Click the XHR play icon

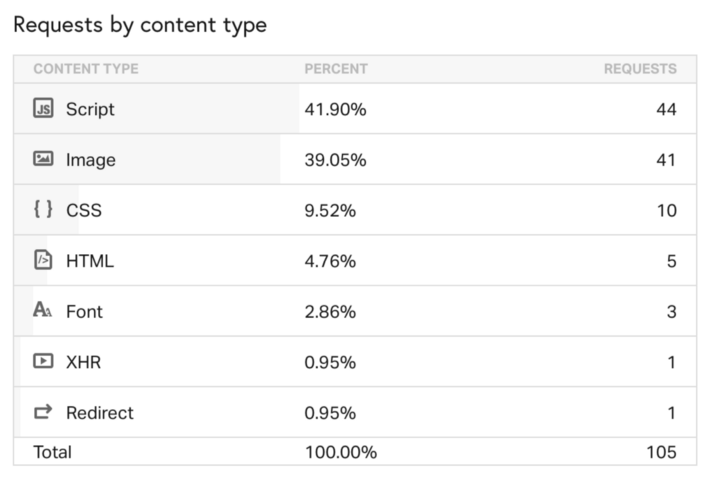click(43, 361)
